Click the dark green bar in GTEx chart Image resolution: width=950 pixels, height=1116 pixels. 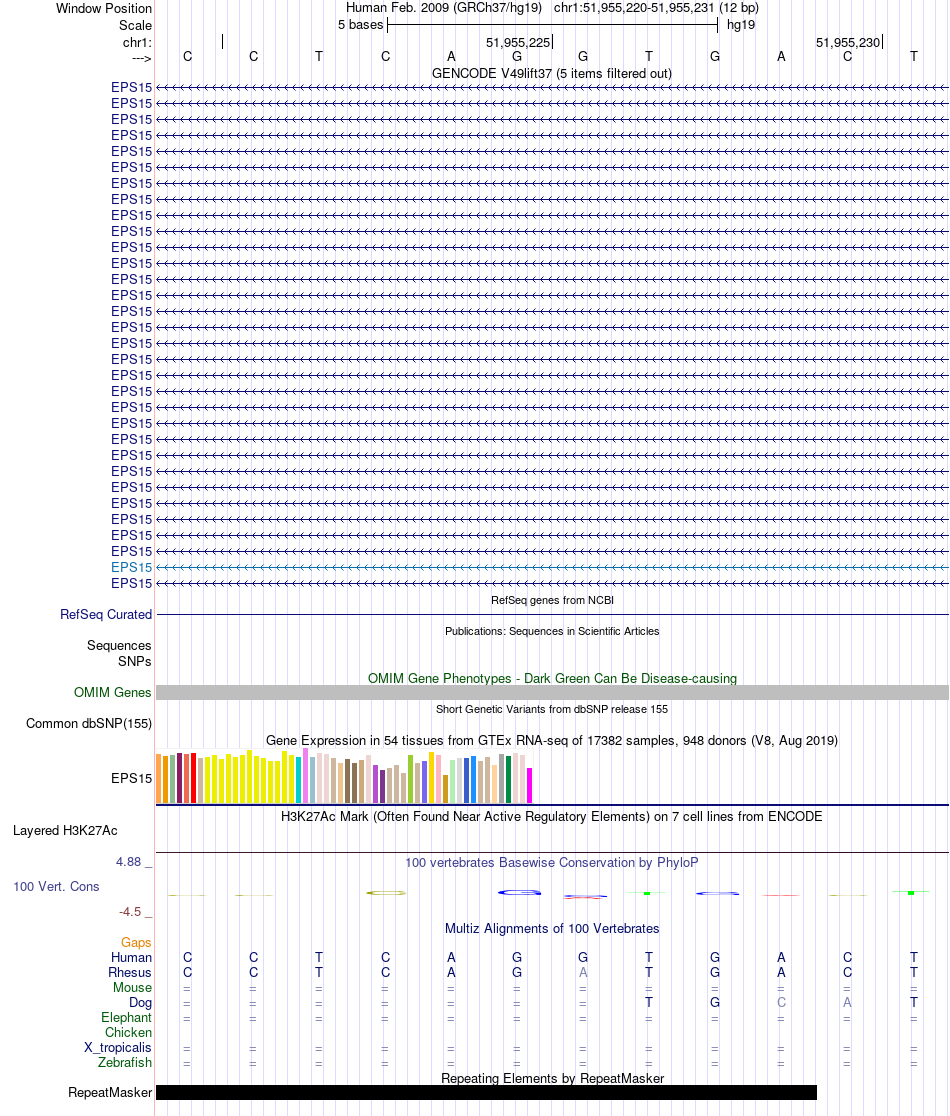point(508,779)
